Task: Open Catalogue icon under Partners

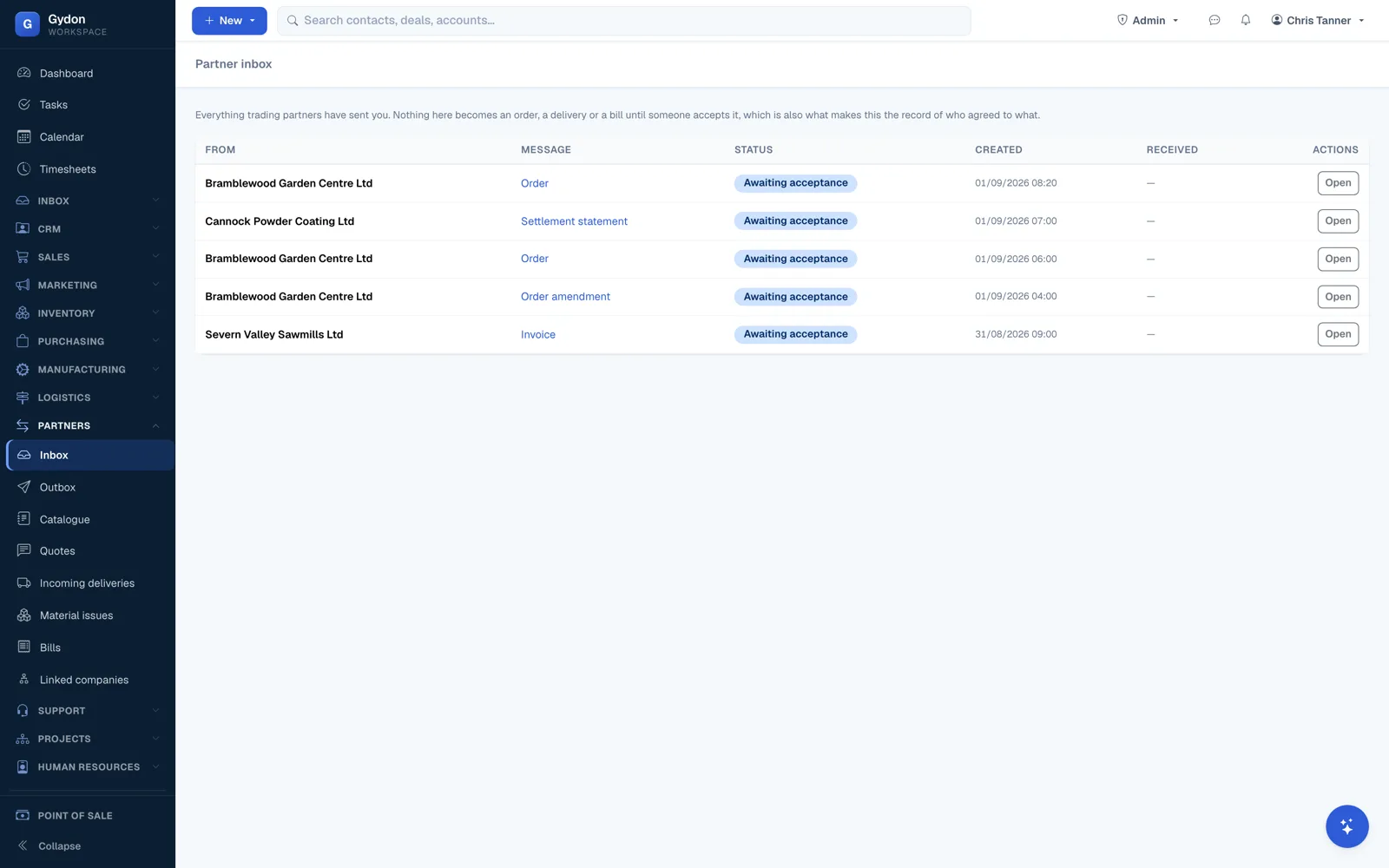Action: click(x=23, y=519)
